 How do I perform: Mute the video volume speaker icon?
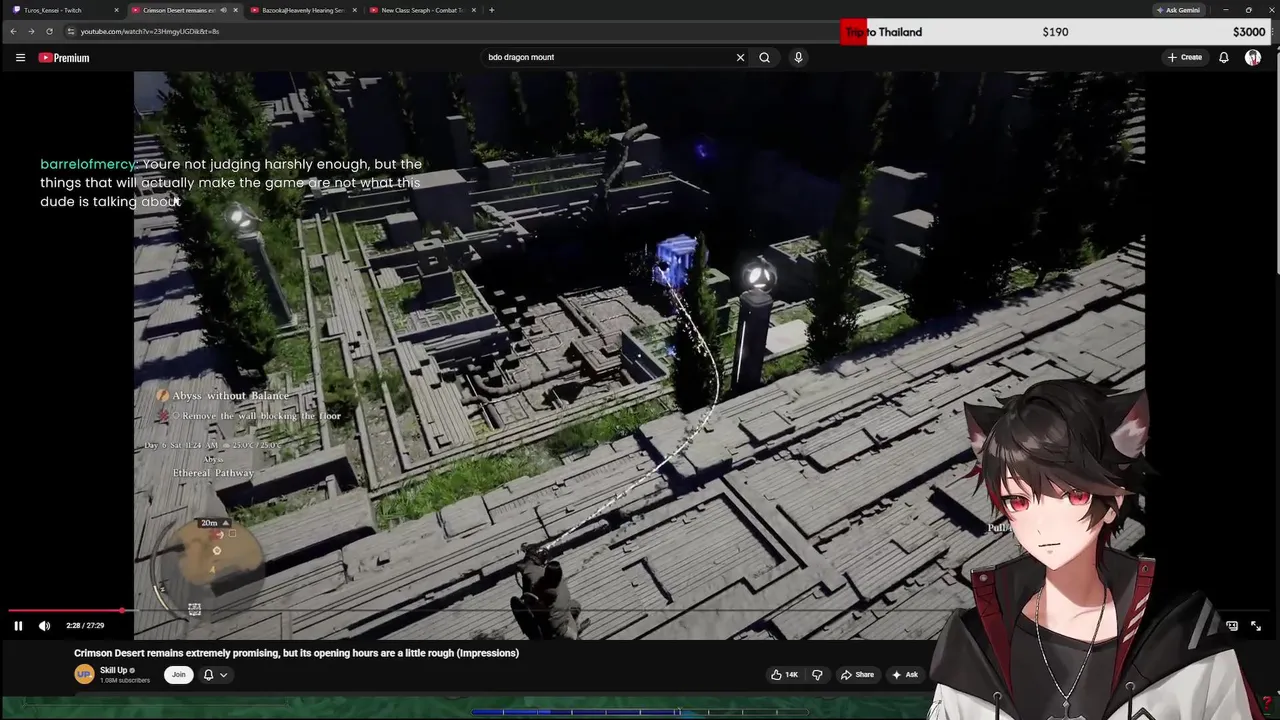pyautogui.click(x=44, y=626)
